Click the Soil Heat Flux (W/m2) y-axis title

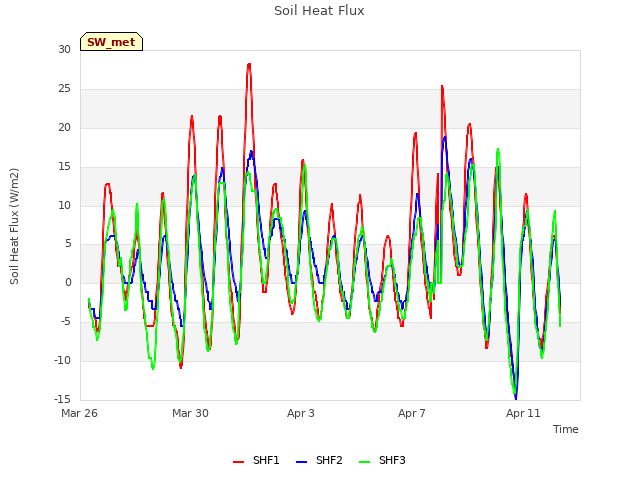pyautogui.click(x=14, y=226)
